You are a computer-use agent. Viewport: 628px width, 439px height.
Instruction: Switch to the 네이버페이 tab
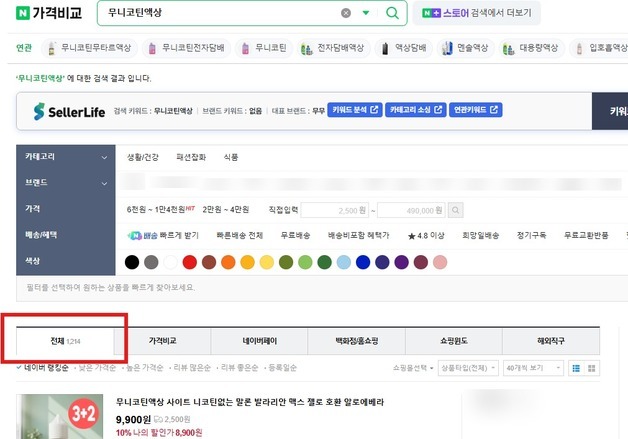pos(260,341)
